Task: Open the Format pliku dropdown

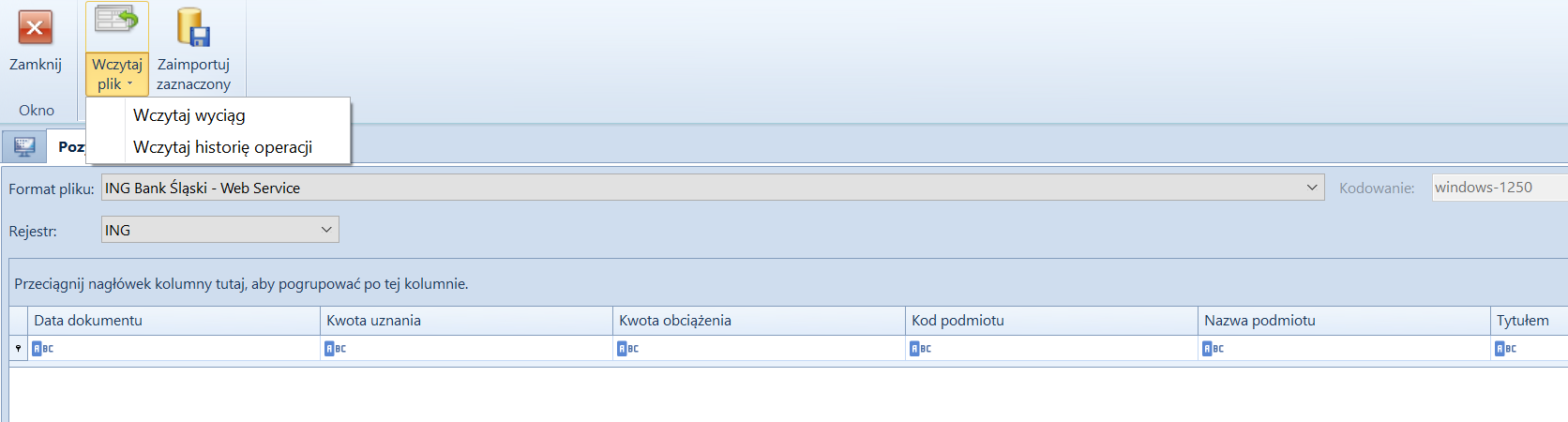Action: 1312,188
